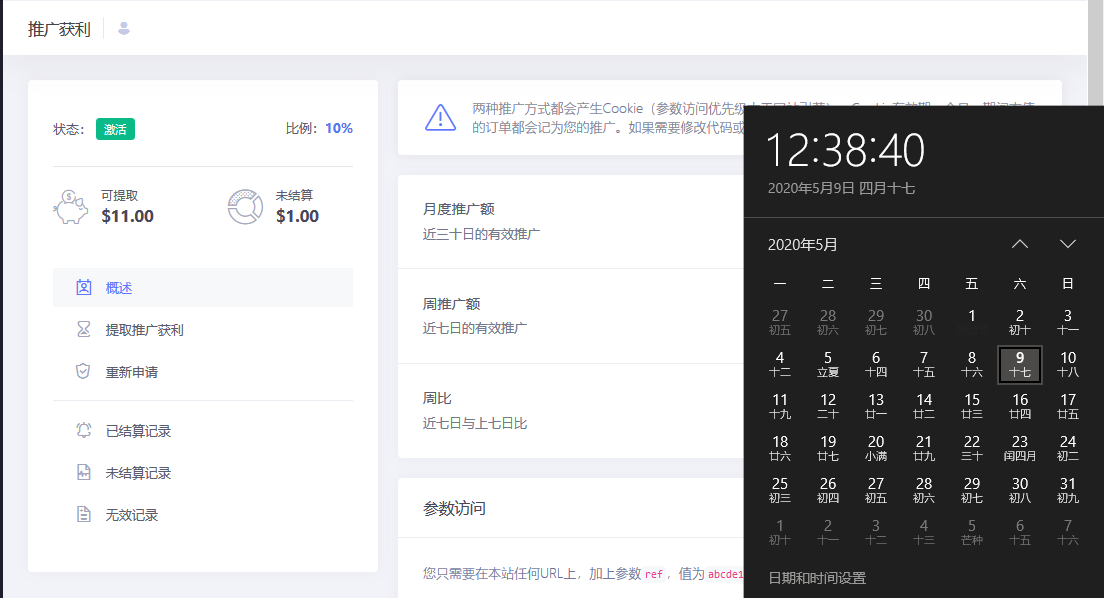Select highlighted date May 9
1104x598 pixels.
[x=1020, y=364]
